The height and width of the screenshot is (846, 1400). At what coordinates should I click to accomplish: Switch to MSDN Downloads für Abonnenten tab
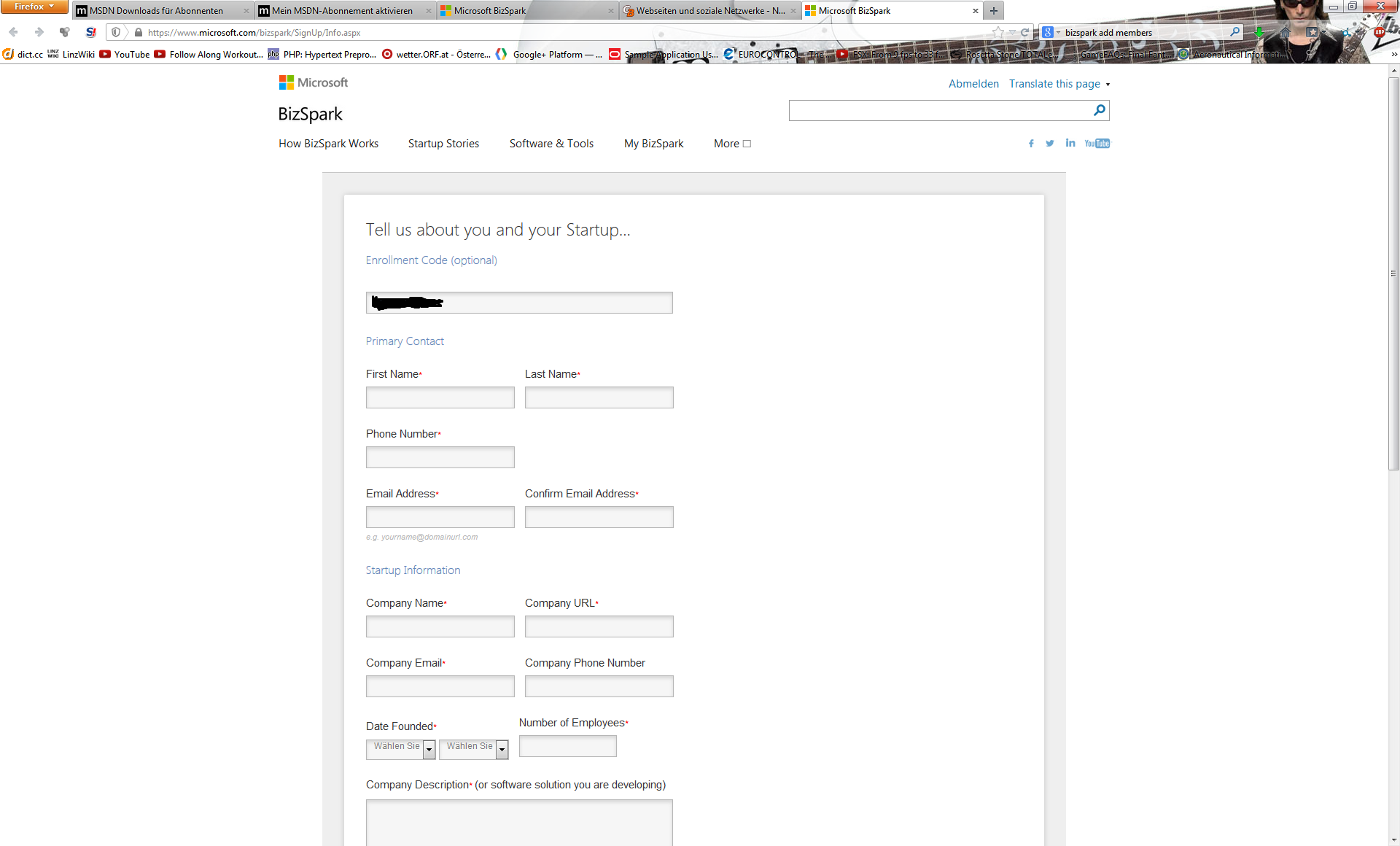pyautogui.click(x=157, y=11)
